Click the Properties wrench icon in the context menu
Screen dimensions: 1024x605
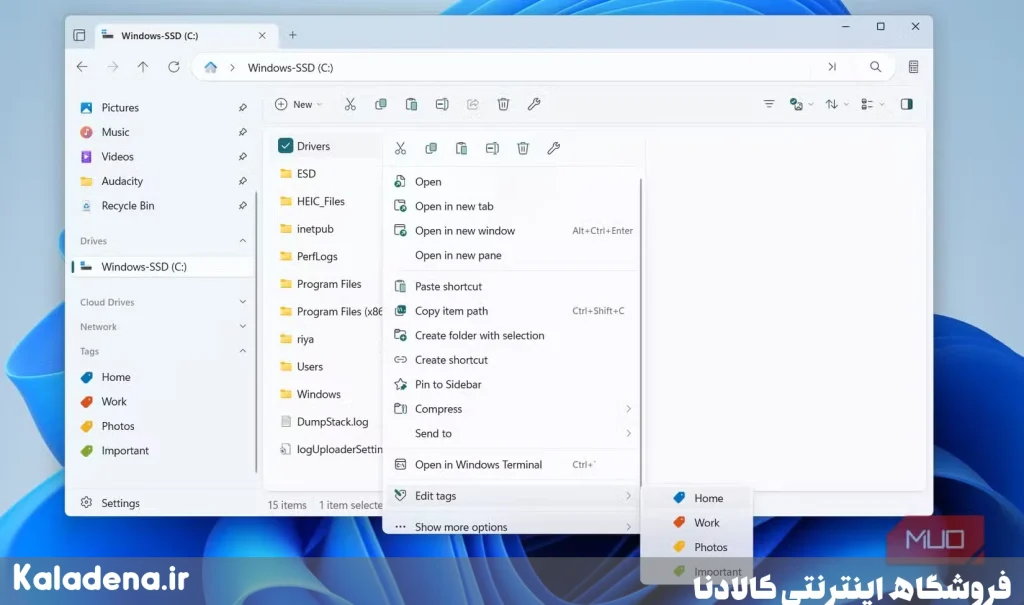pos(554,148)
